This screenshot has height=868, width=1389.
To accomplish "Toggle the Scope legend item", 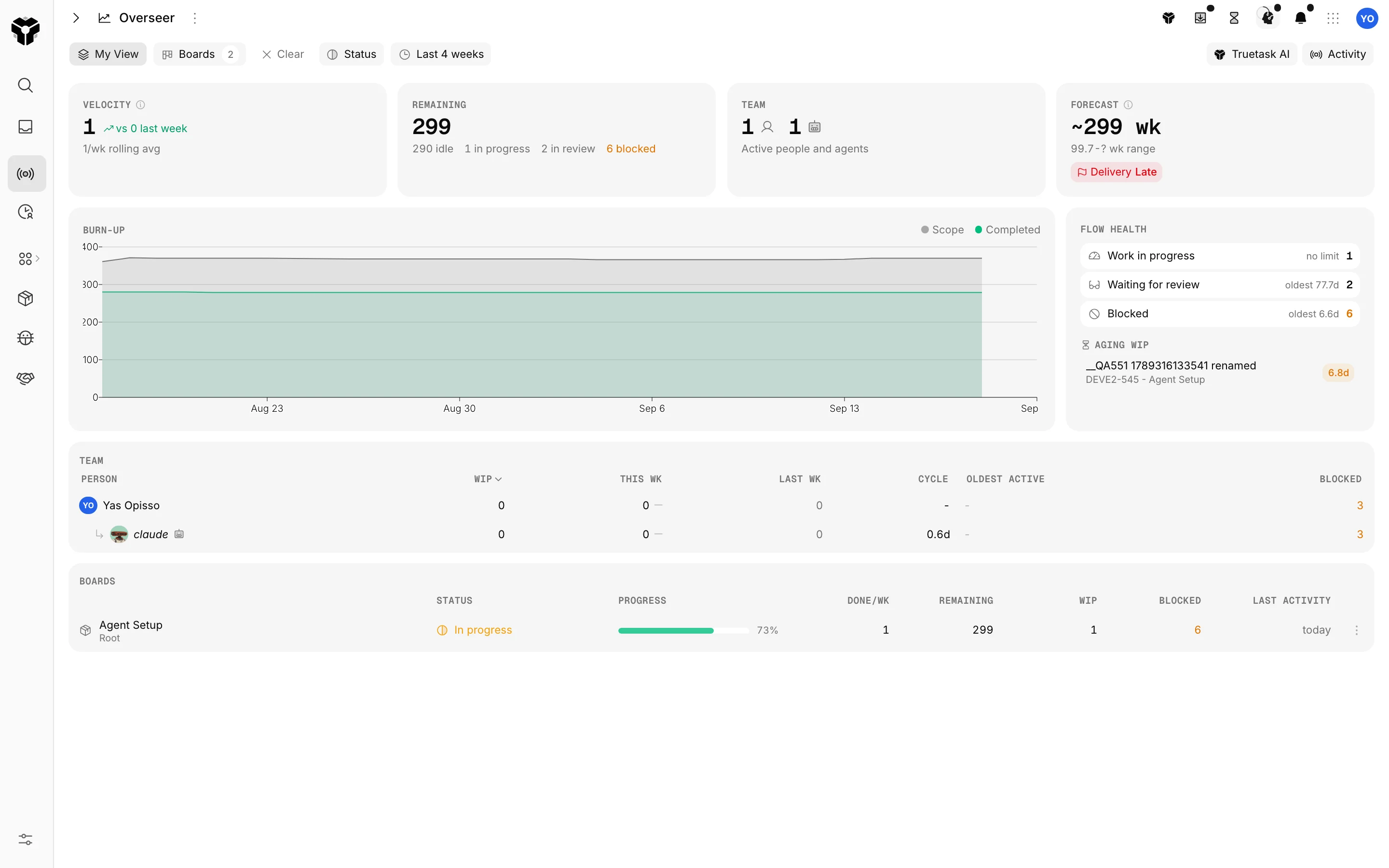I will [942, 230].
